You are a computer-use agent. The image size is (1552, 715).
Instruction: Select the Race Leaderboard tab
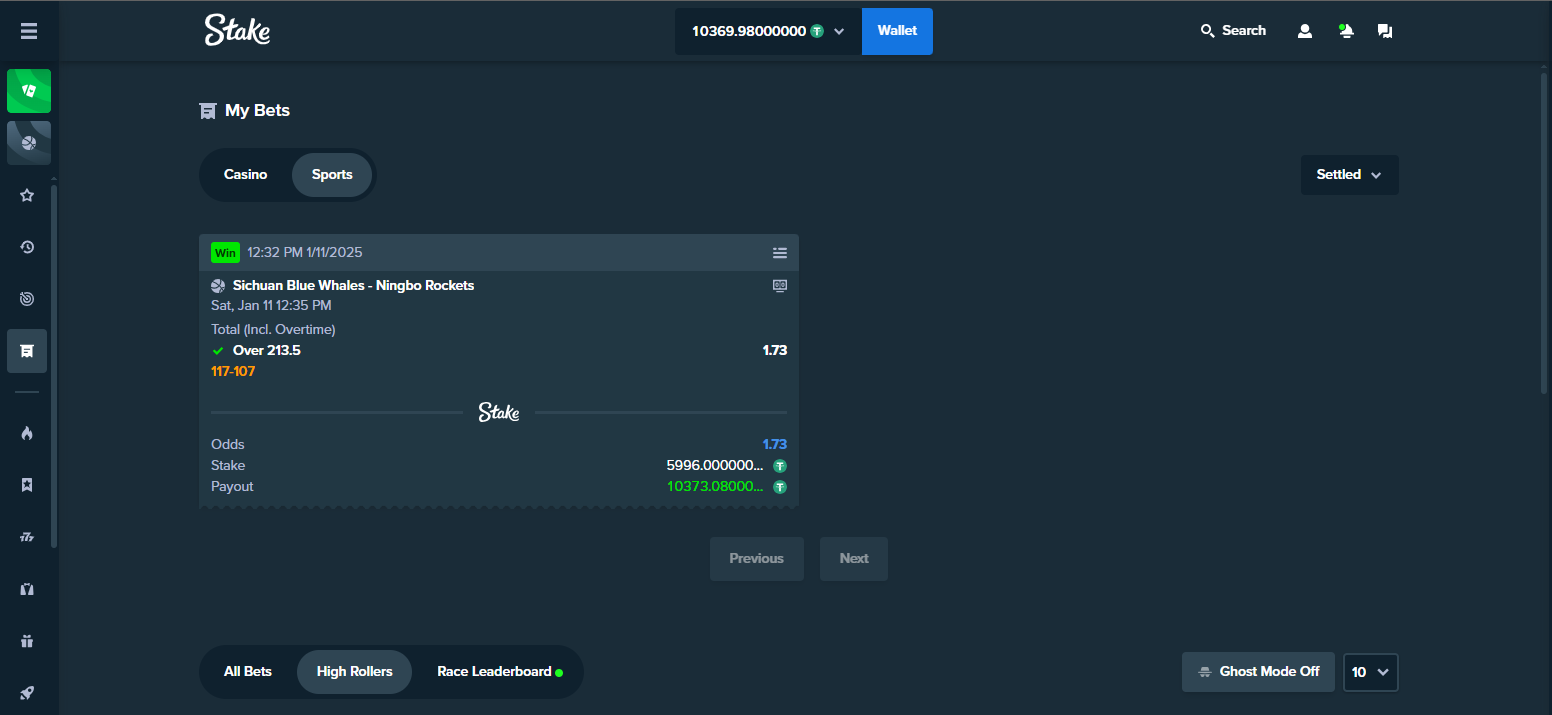pyautogui.click(x=499, y=672)
